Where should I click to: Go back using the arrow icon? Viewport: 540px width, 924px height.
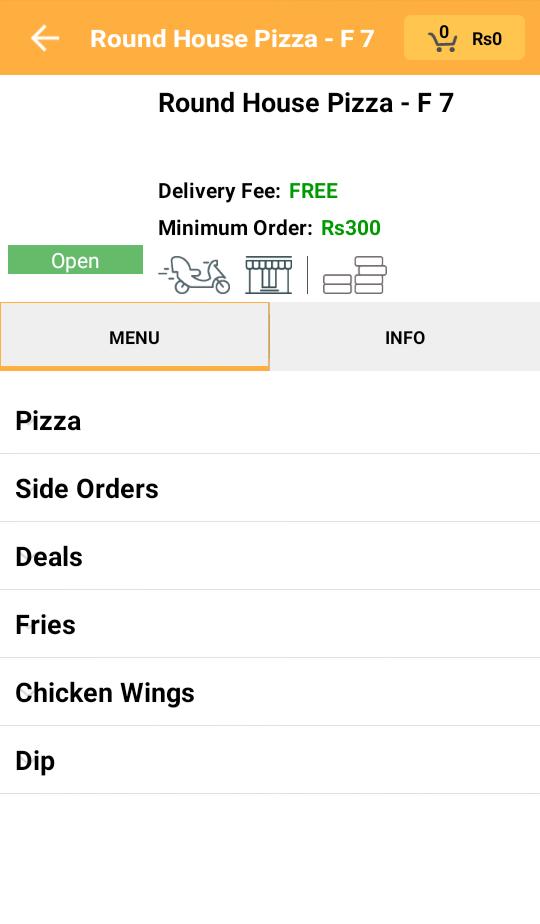point(45,38)
